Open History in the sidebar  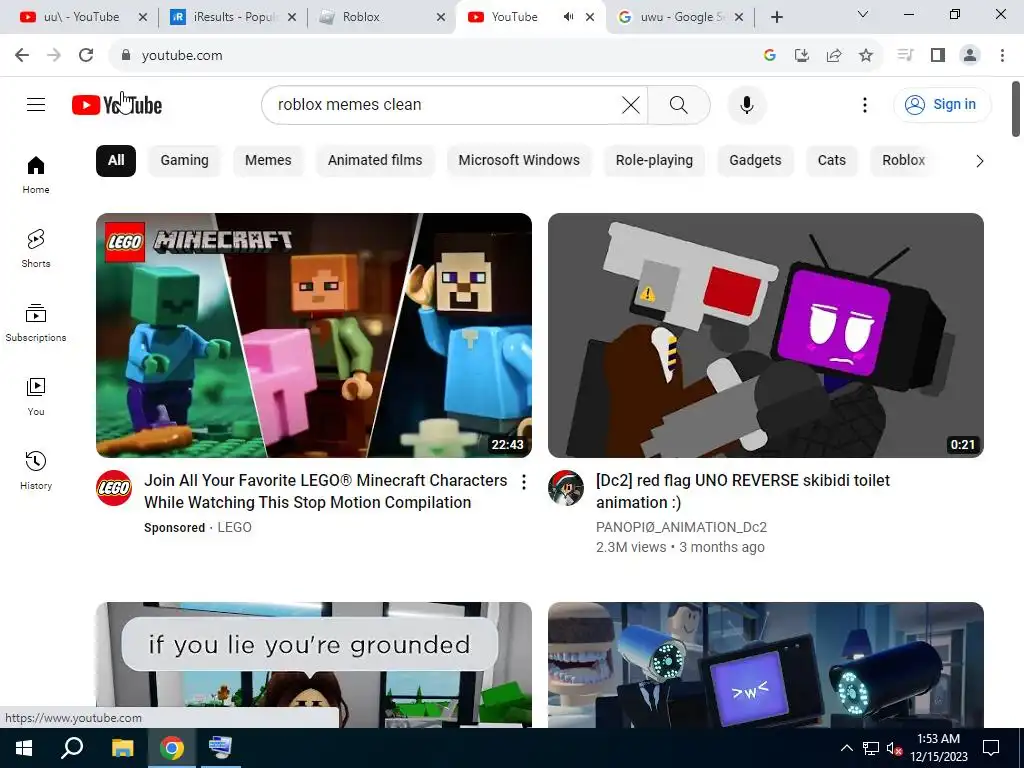point(36,470)
